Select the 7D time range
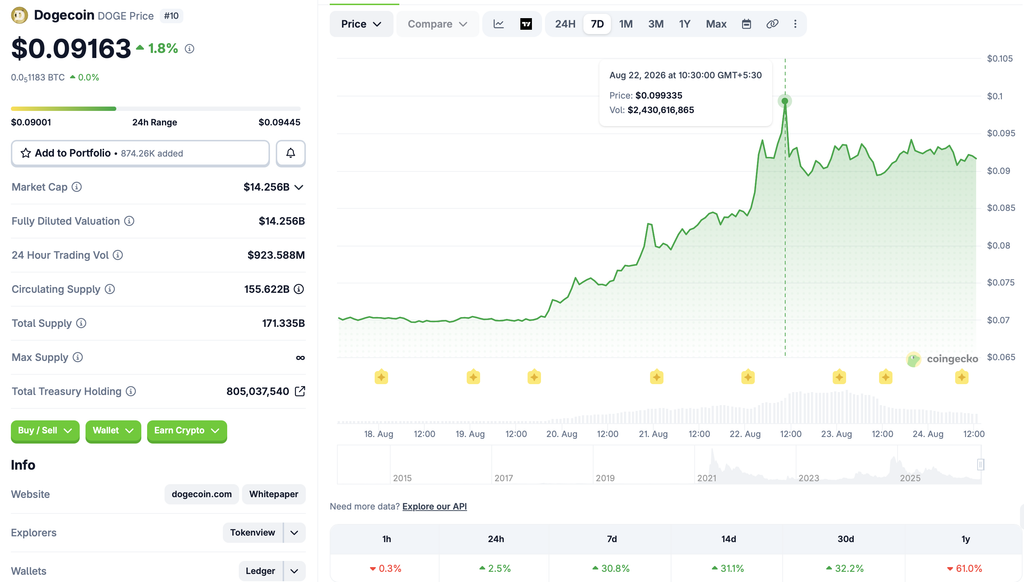This screenshot has height=582, width=1024. 597,24
